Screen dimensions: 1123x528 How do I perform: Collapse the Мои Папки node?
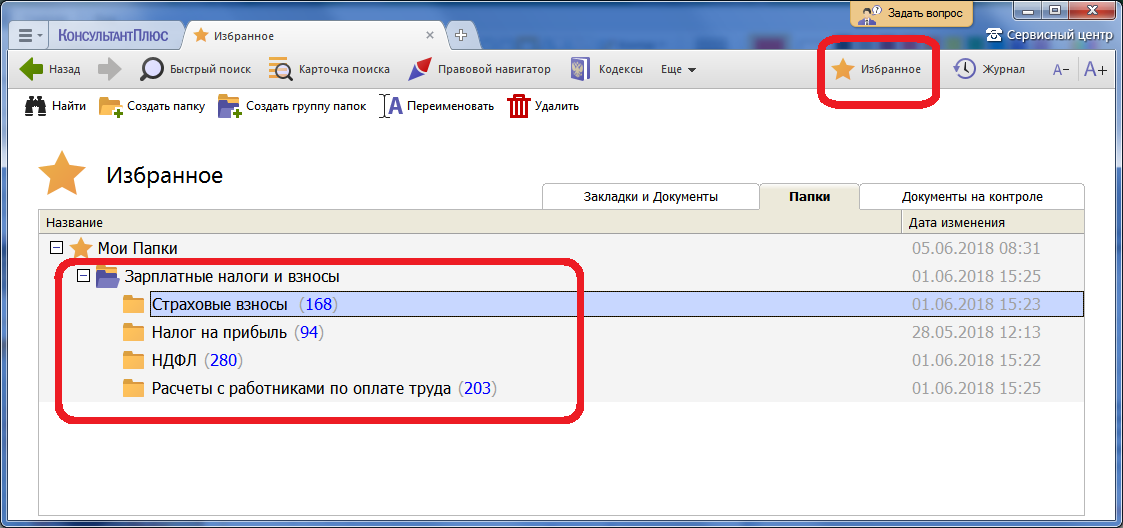tap(56, 248)
